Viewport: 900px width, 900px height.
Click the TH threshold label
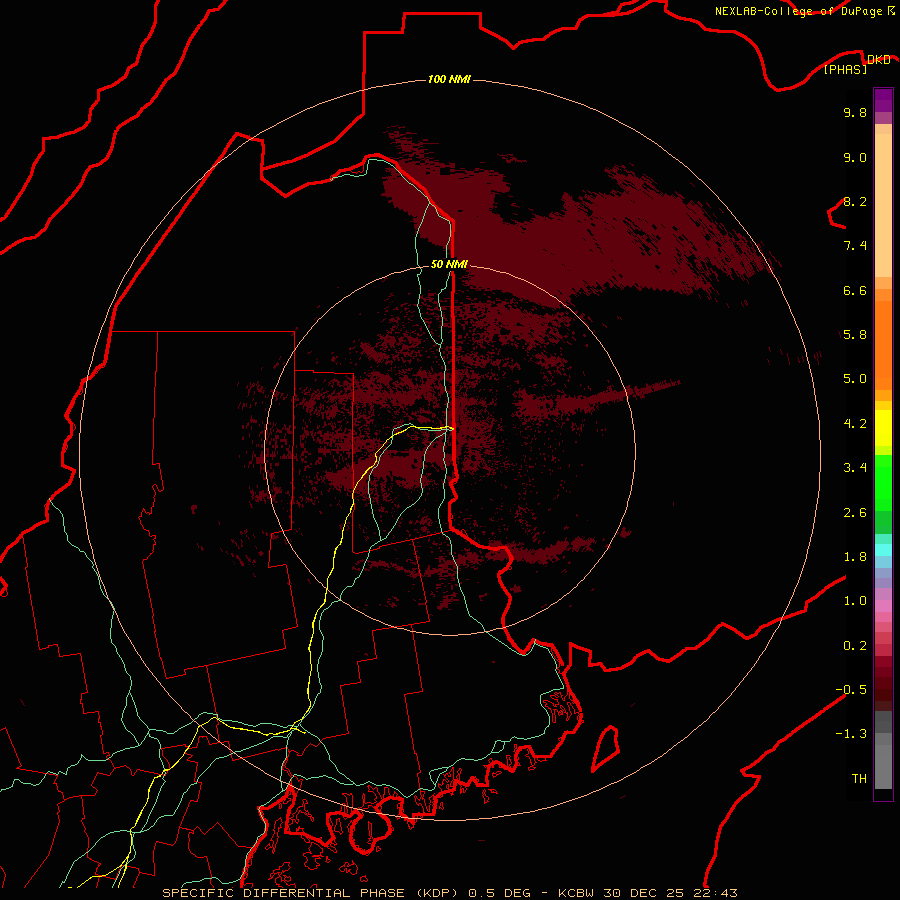tap(859, 779)
